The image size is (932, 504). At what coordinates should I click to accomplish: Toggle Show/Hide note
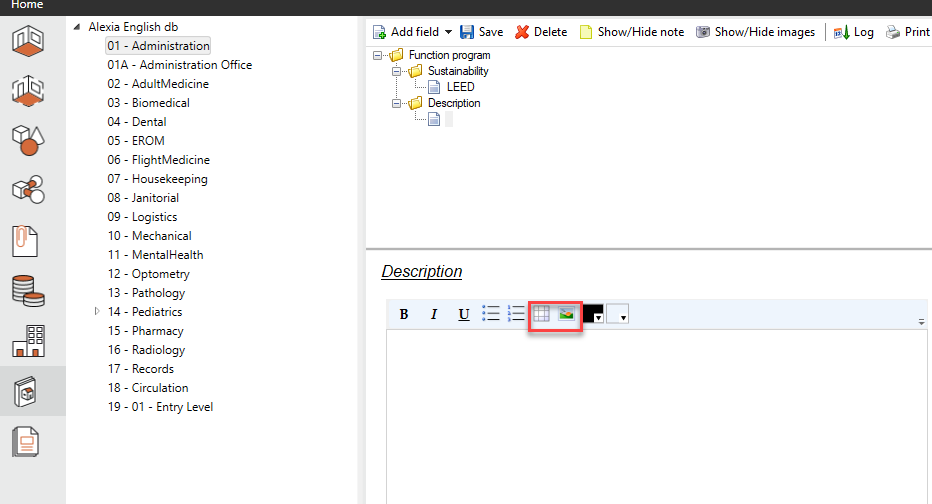[x=631, y=32]
